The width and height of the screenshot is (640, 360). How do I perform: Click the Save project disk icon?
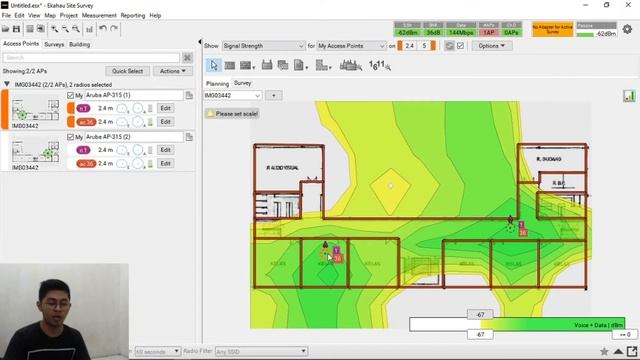tap(16, 29)
